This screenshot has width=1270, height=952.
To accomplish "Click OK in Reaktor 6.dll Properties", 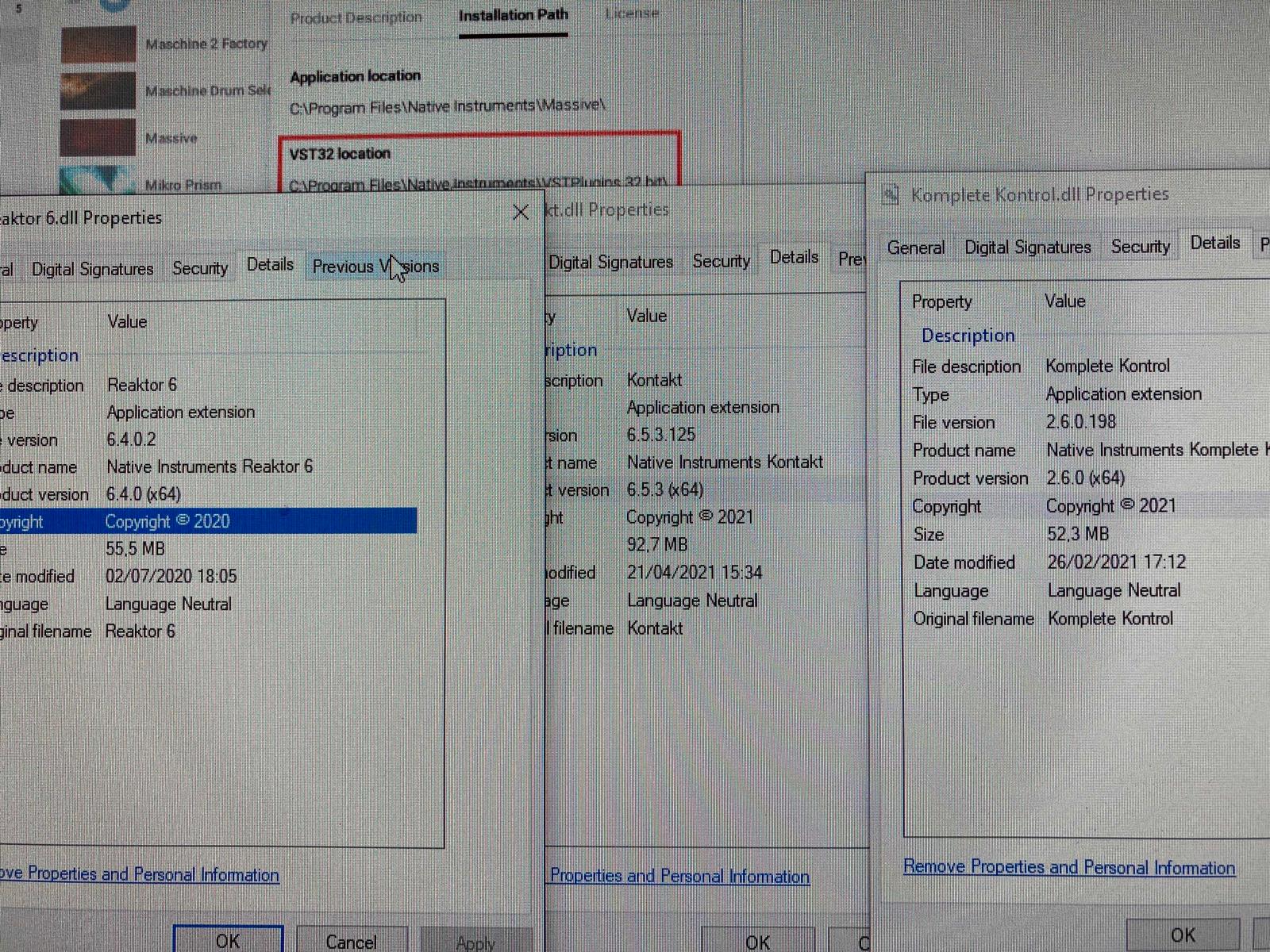I will coord(228,939).
